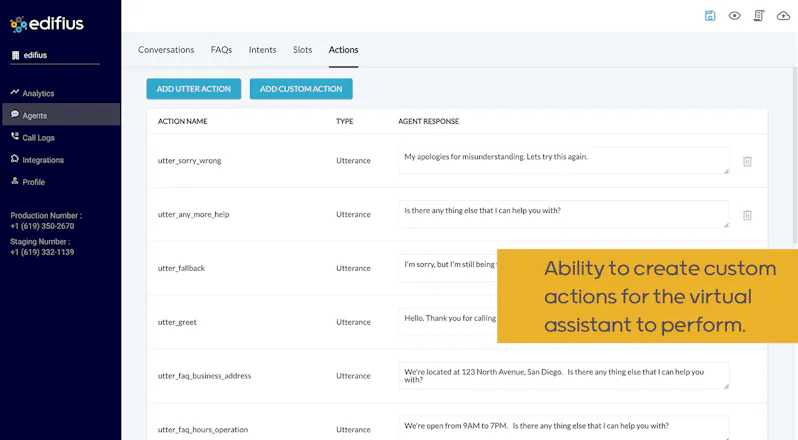Click the page vertical scrollbar
Image resolution: width=798 pixels, height=440 pixels.
pos(795,155)
